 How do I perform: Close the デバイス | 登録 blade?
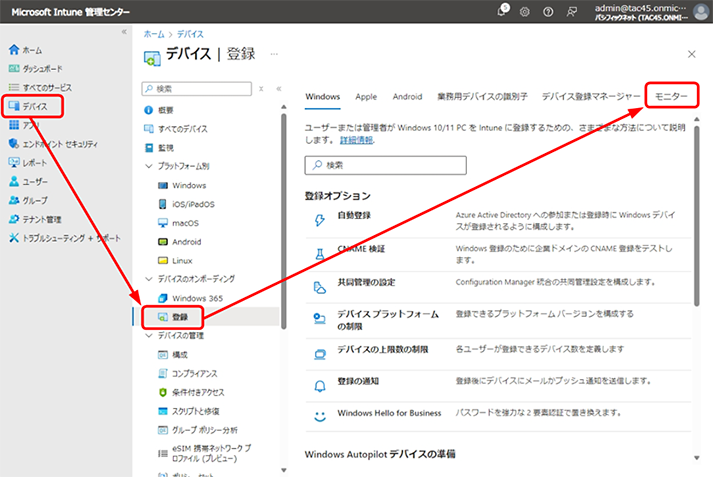[x=692, y=54]
